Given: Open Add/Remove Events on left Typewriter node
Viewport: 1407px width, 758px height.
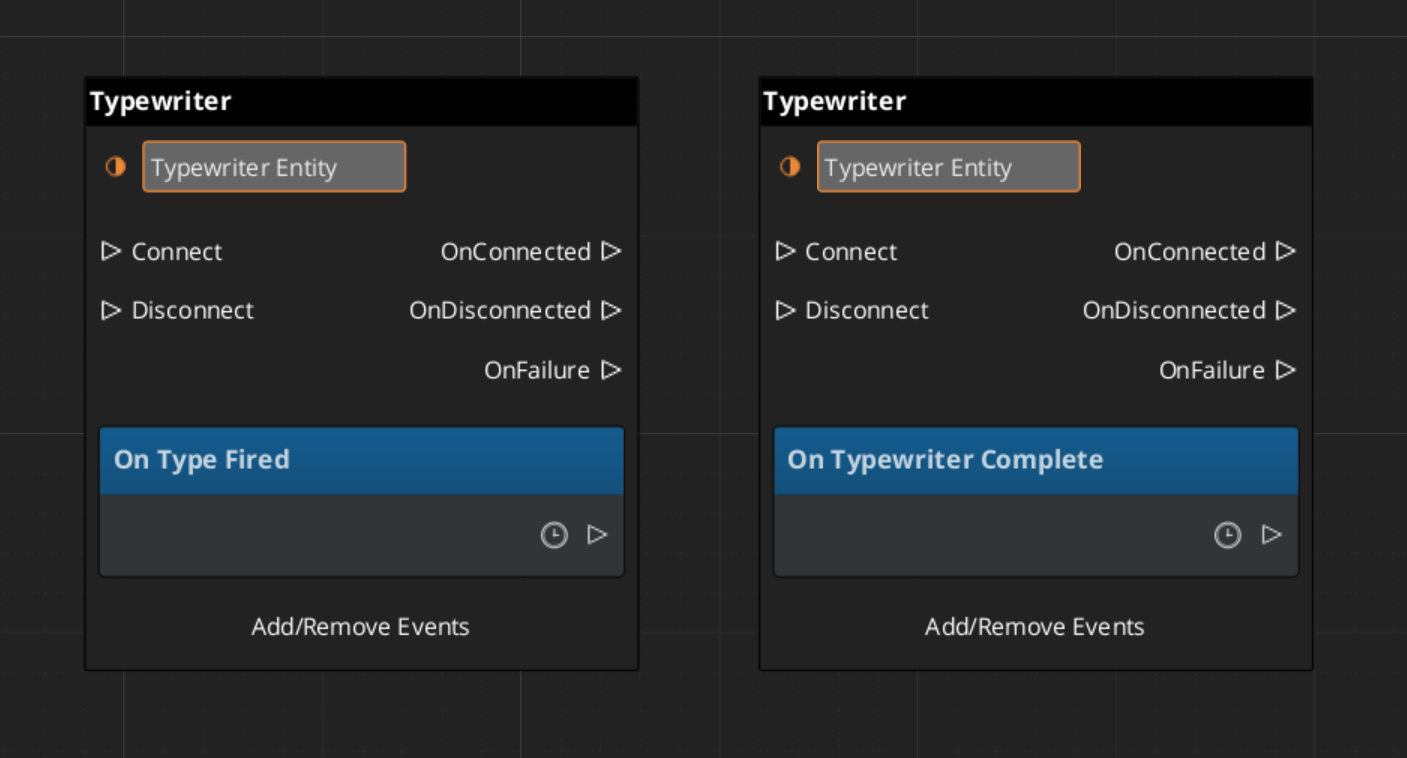Looking at the screenshot, I should pos(360,627).
